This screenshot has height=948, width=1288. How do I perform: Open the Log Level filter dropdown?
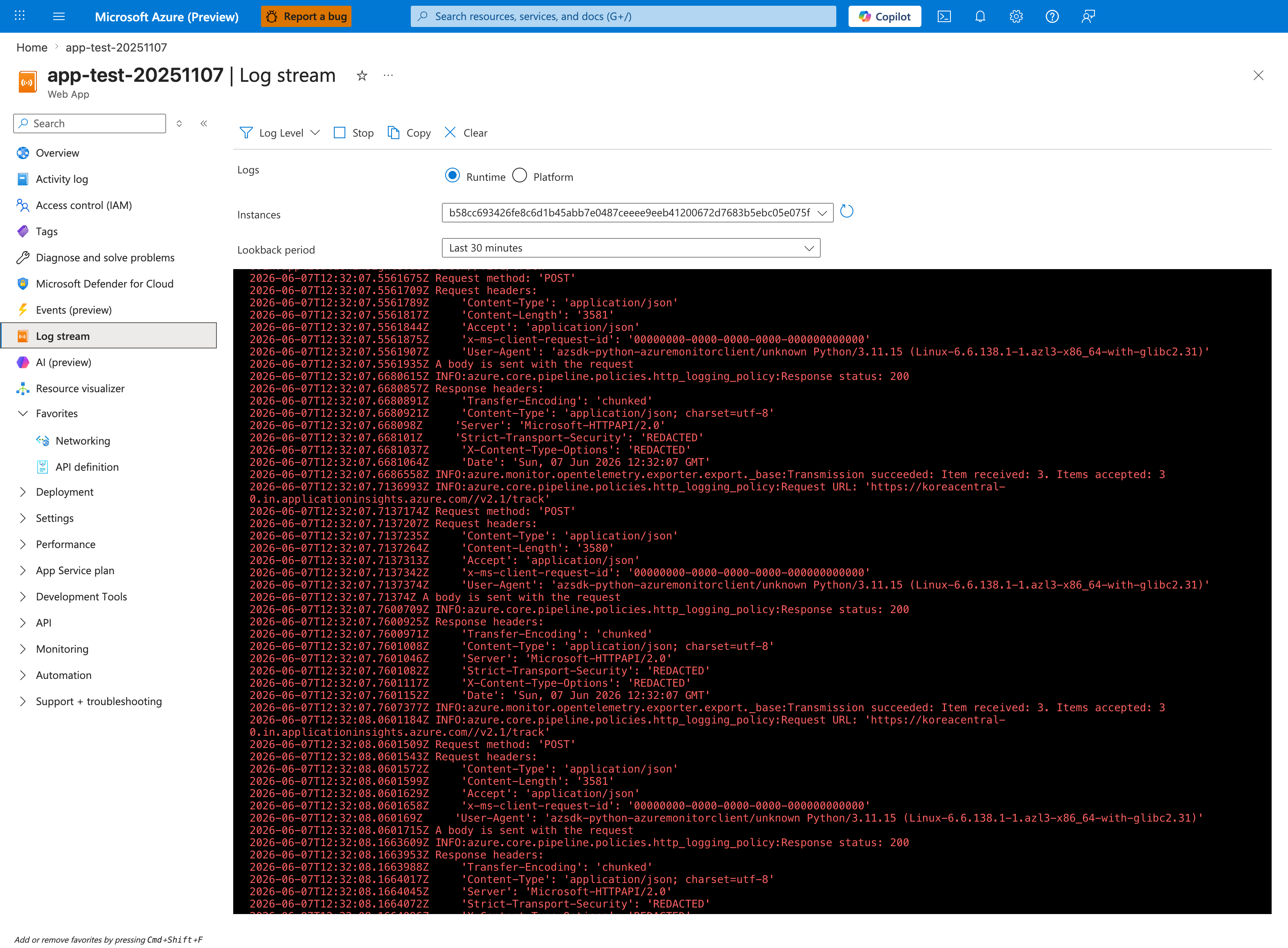pos(279,133)
